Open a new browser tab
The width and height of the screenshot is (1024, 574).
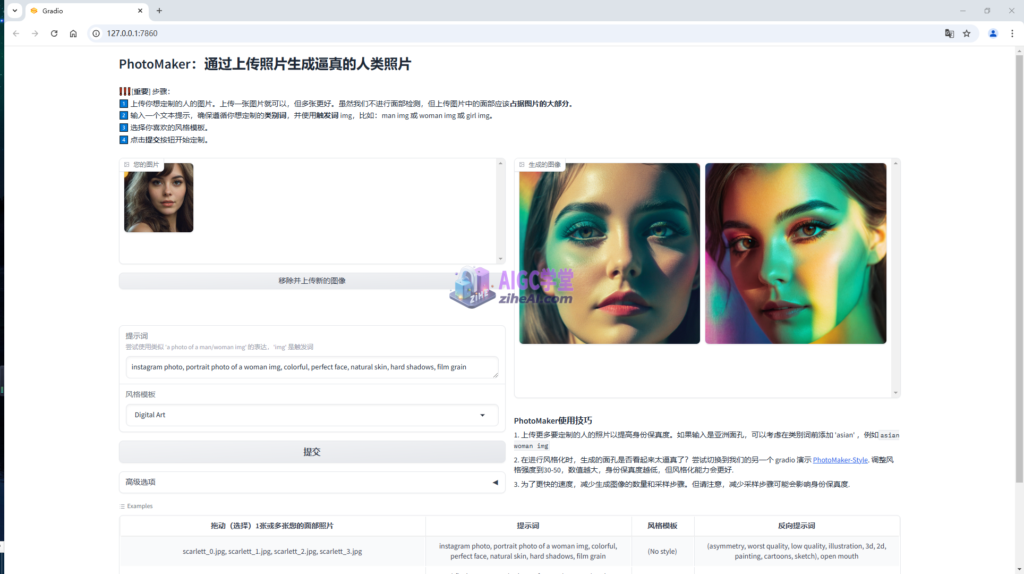tap(159, 10)
